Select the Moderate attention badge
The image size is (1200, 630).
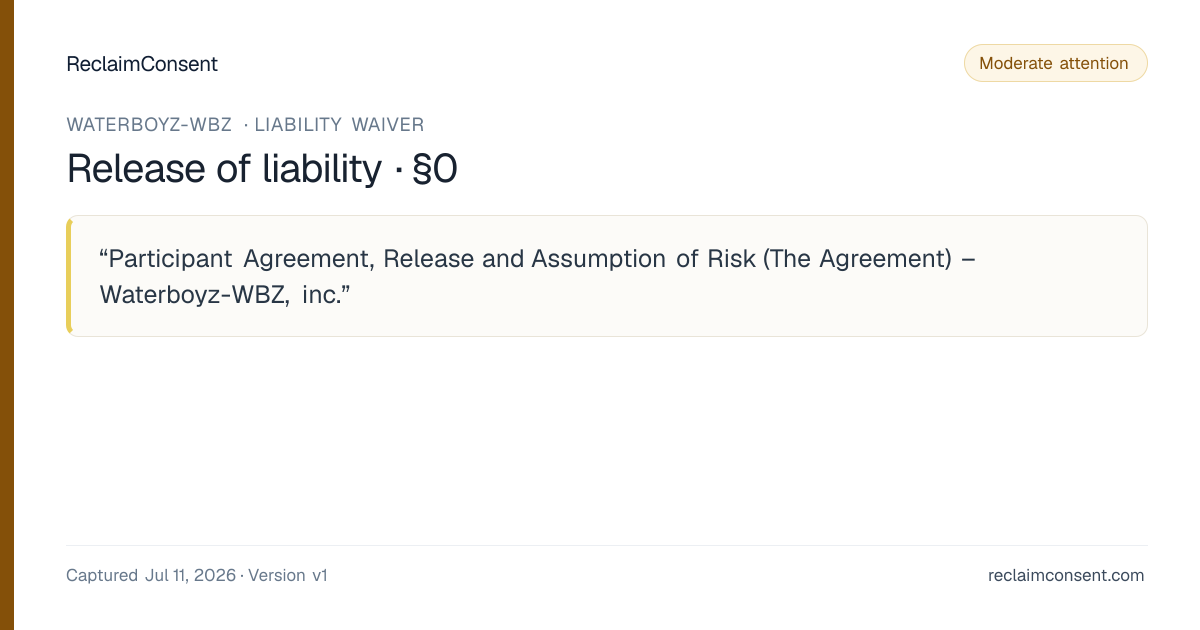(1055, 63)
